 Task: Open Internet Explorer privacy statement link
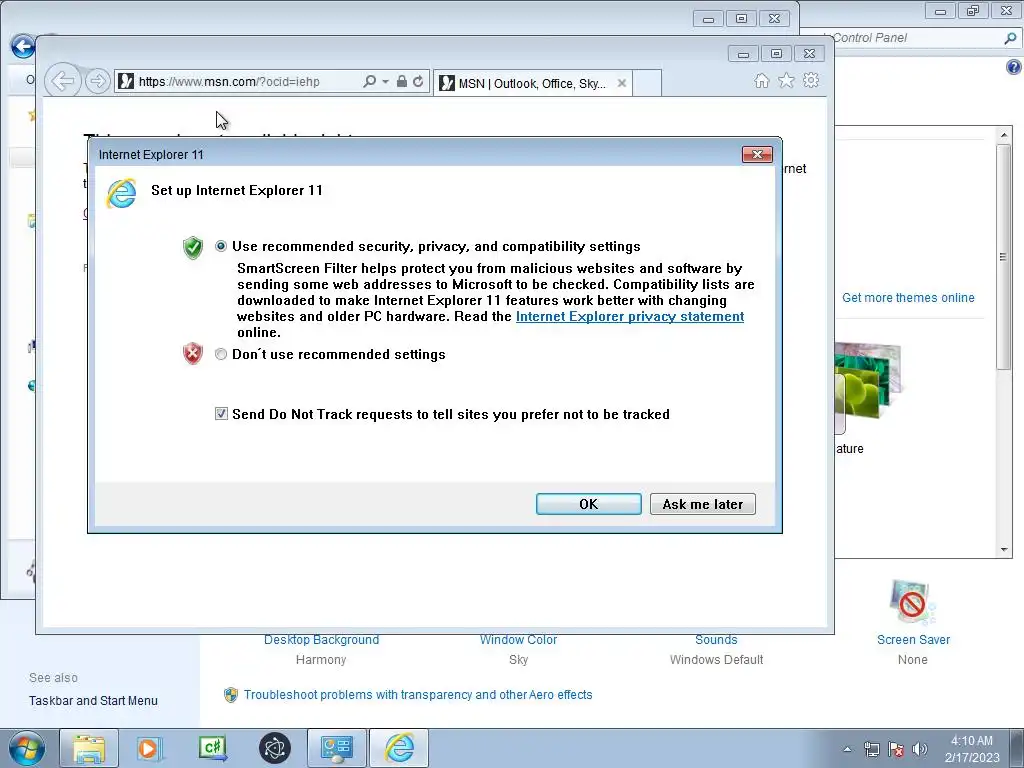click(x=630, y=317)
